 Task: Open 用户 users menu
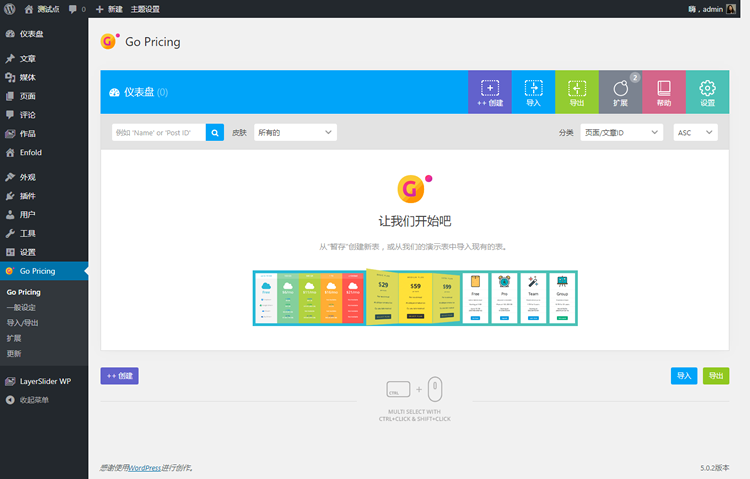tap(44, 214)
